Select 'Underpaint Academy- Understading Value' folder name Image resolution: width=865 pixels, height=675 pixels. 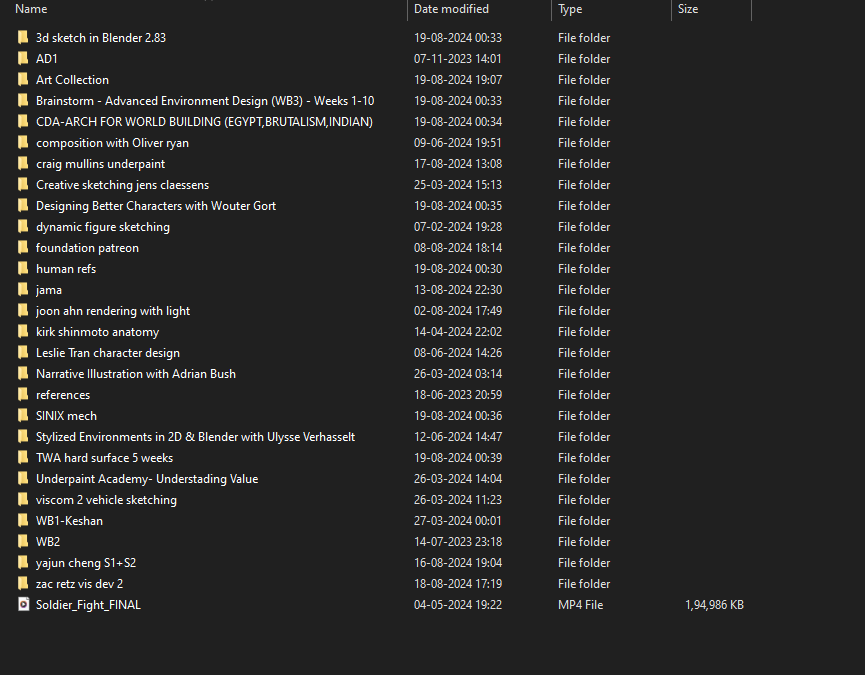(147, 479)
